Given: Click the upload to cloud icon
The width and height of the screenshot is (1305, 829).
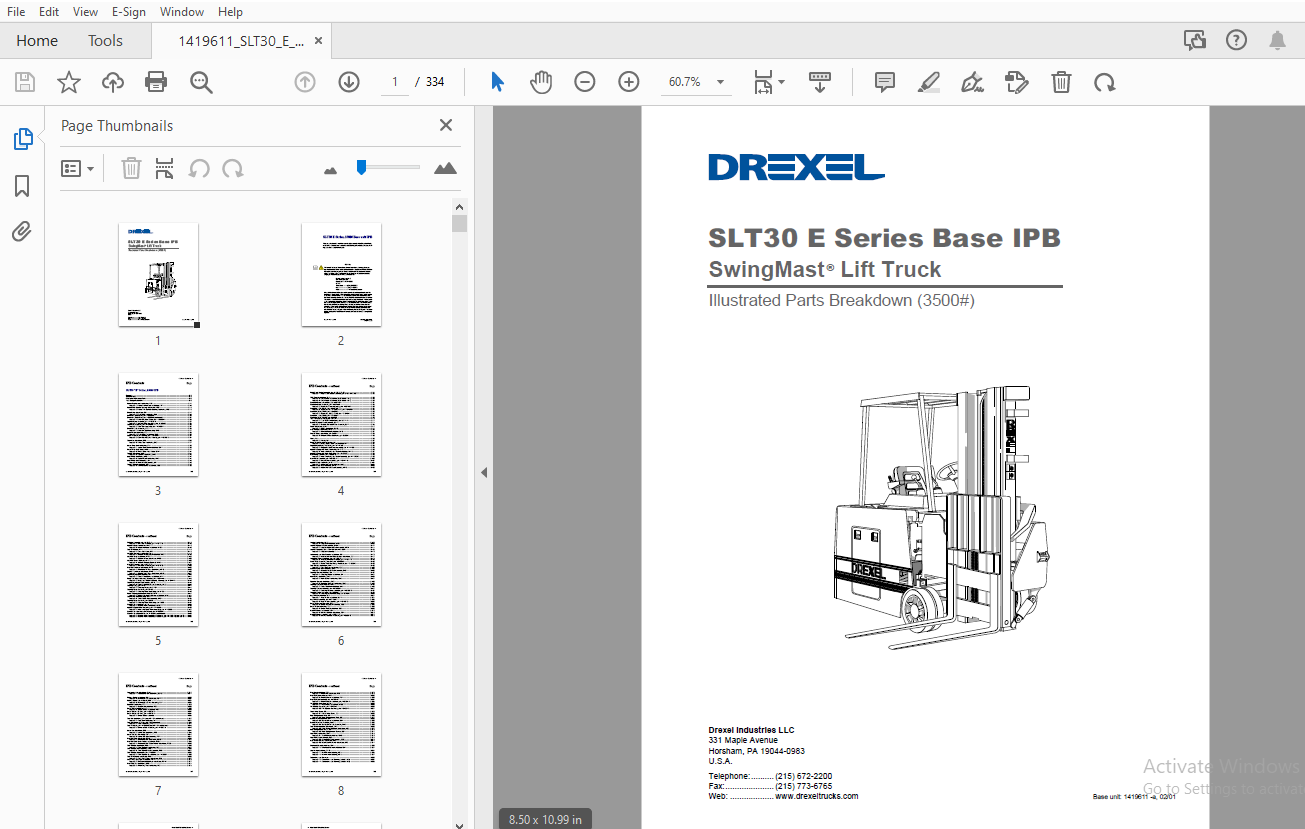Looking at the screenshot, I should point(113,82).
